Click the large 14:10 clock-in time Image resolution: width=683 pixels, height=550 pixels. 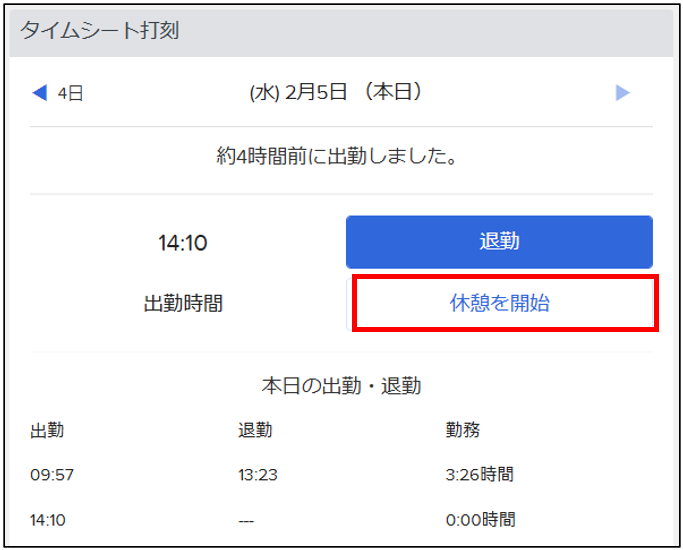pyautogui.click(x=183, y=242)
